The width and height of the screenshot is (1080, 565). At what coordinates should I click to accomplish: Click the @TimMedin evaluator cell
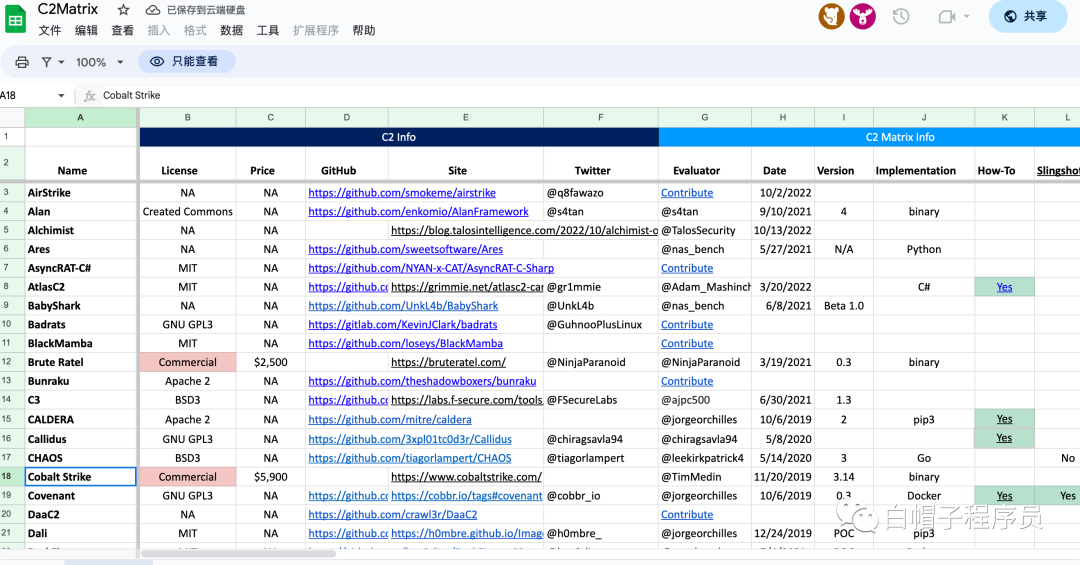tap(705, 477)
